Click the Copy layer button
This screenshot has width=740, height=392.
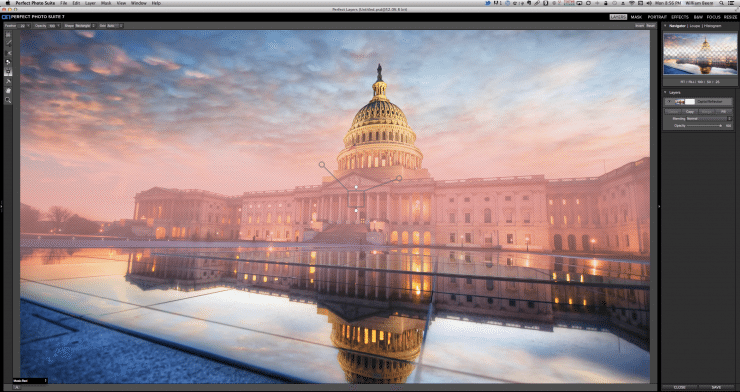[690, 112]
